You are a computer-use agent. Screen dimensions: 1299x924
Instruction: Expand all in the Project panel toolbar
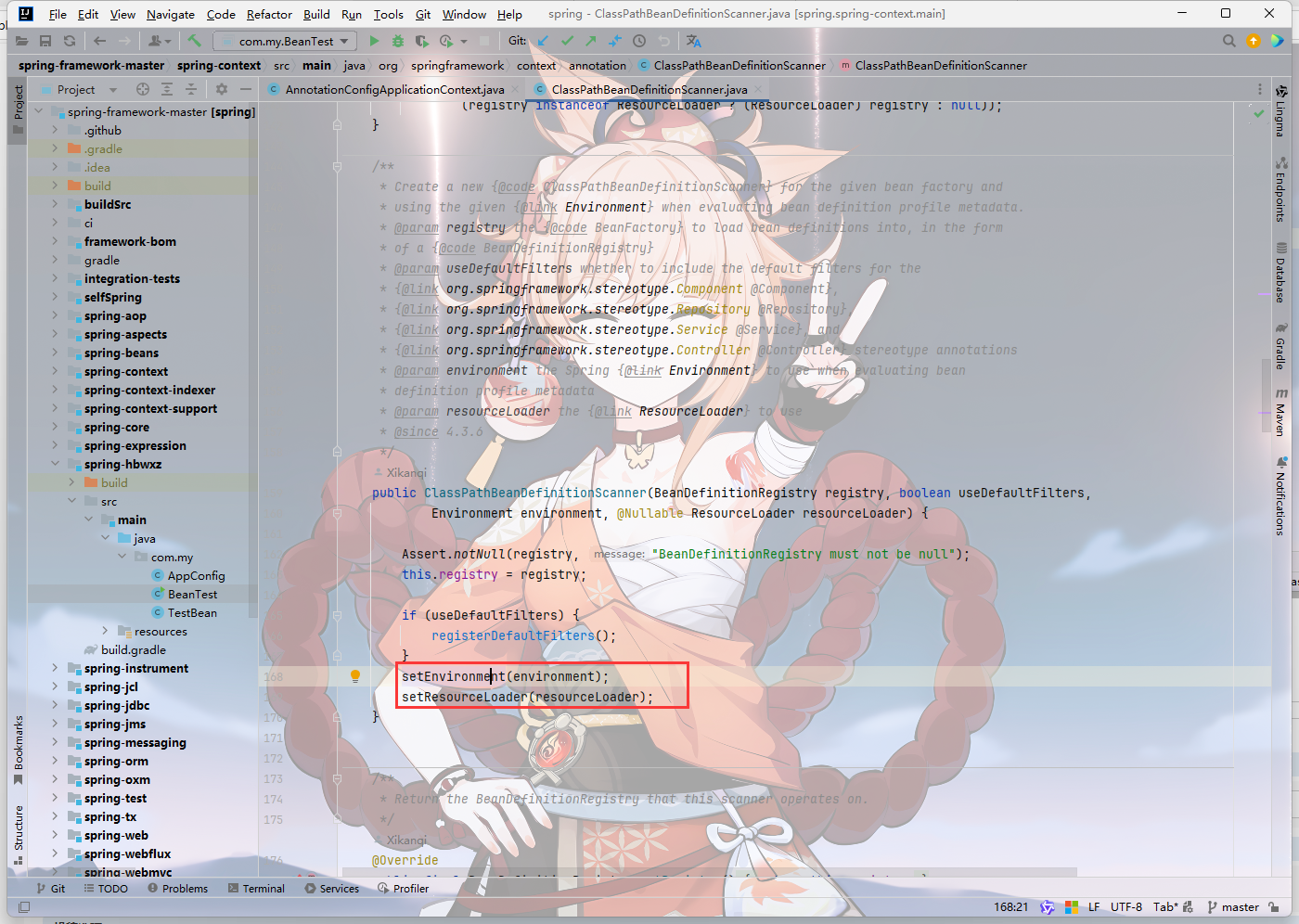tap(167, 89)
